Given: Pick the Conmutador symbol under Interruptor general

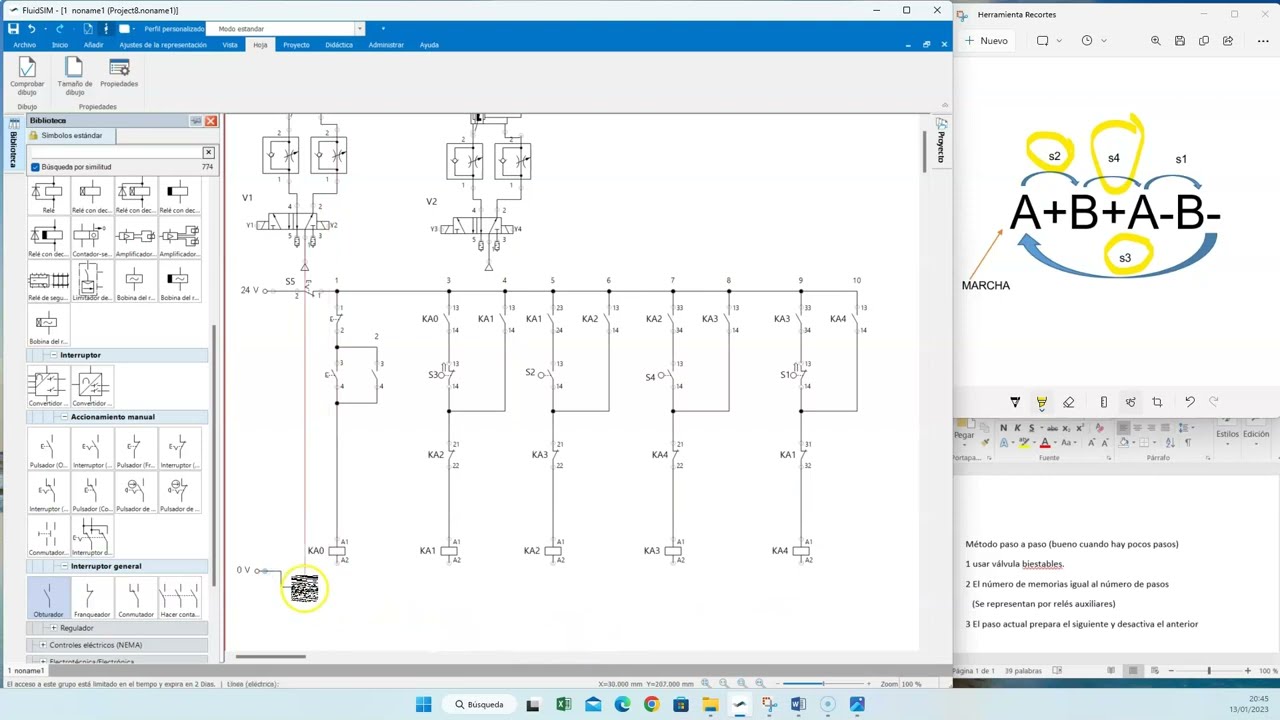Looking at the screenshot, I should pos(135,598).
